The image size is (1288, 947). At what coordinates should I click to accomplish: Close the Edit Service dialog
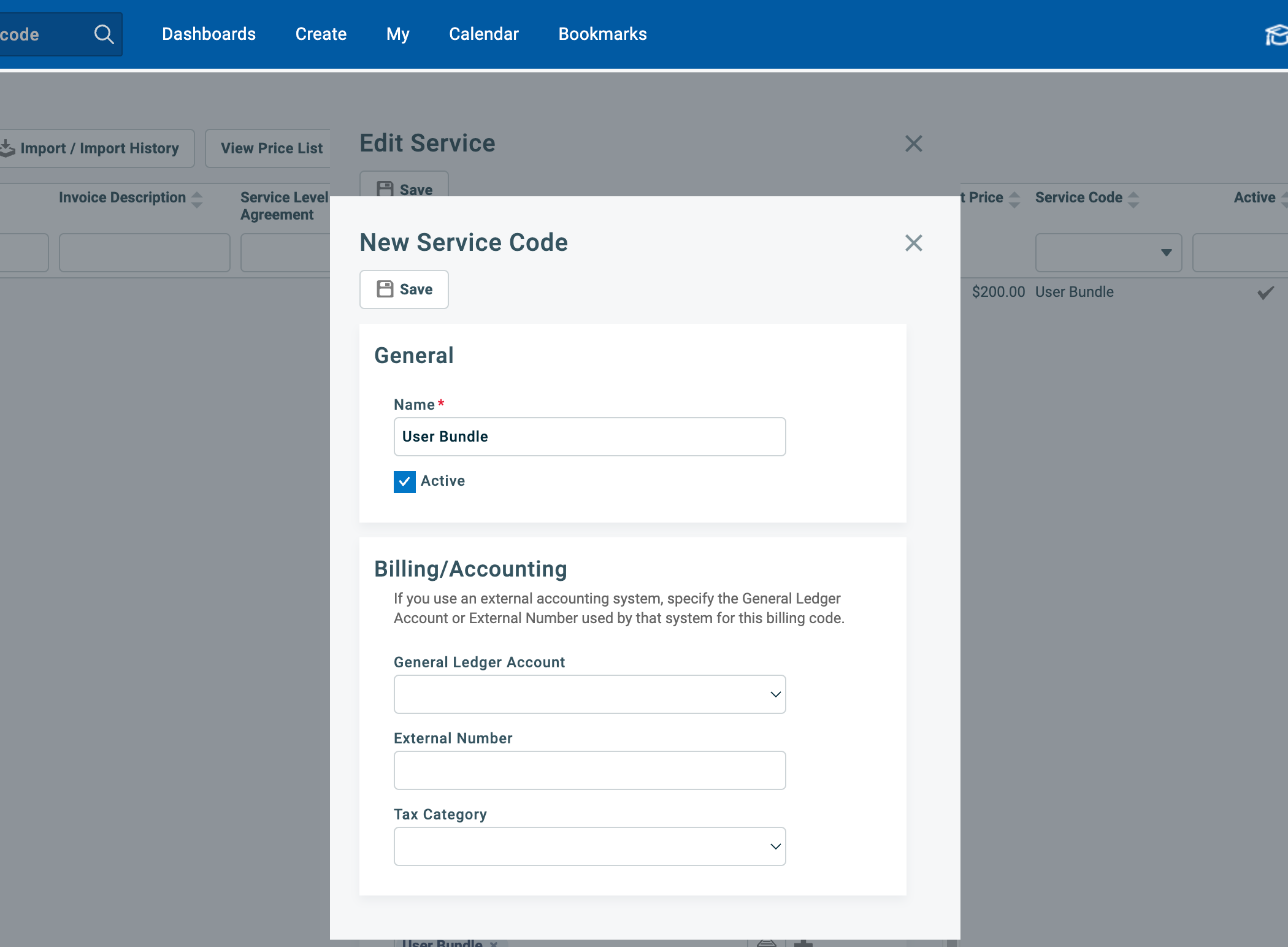(913, 143)
